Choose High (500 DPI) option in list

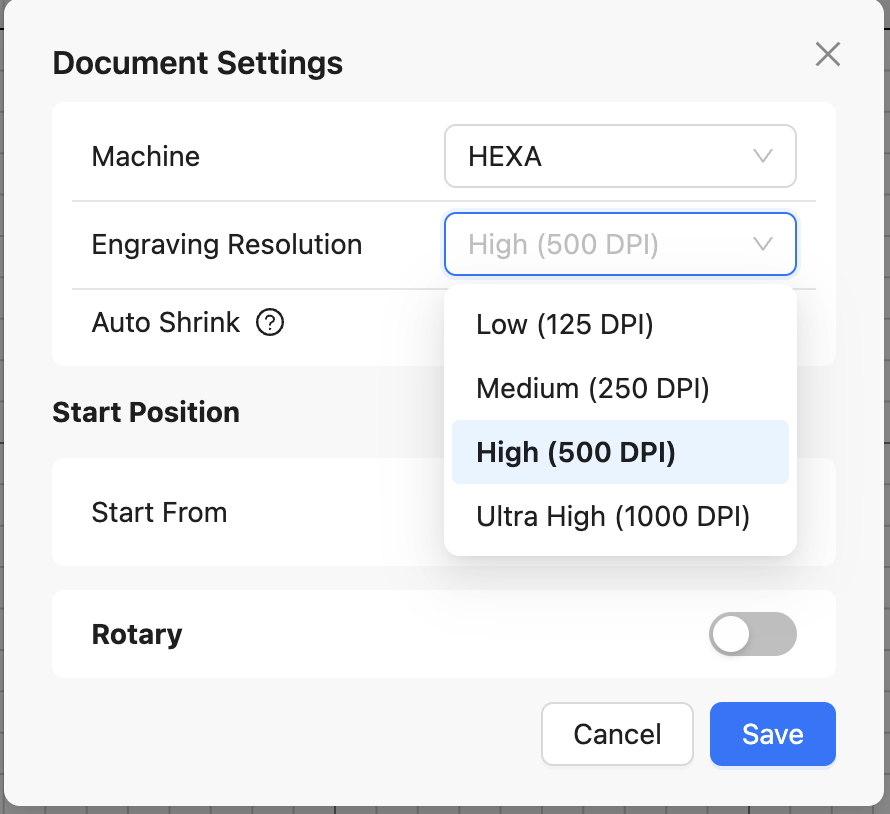tap(620, 452)
